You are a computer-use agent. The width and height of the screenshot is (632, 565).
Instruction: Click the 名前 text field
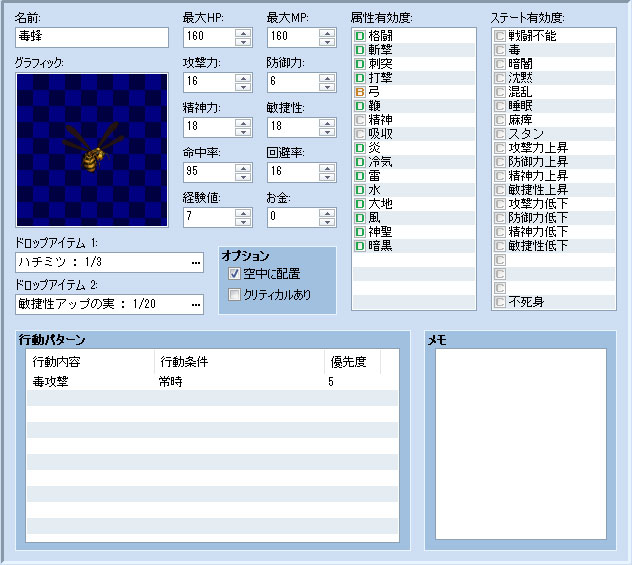tap(92, 37)
